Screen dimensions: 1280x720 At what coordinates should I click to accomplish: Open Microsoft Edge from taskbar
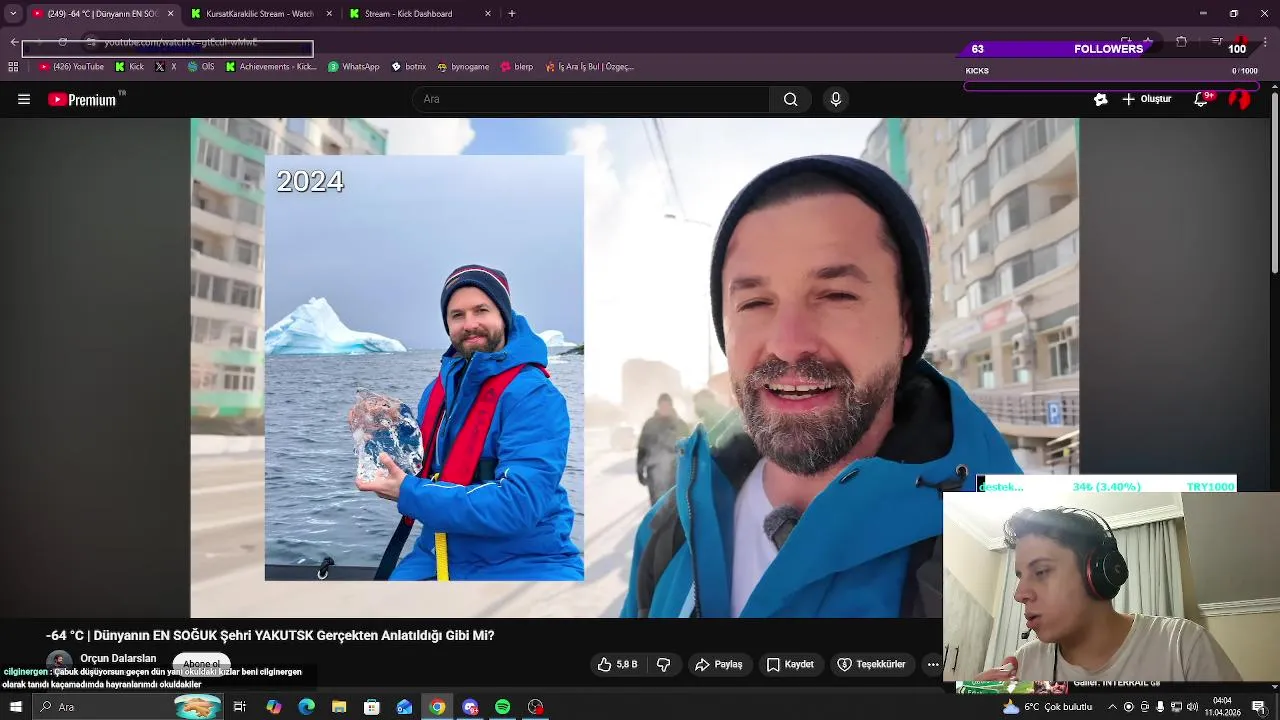tap(306, 707)
